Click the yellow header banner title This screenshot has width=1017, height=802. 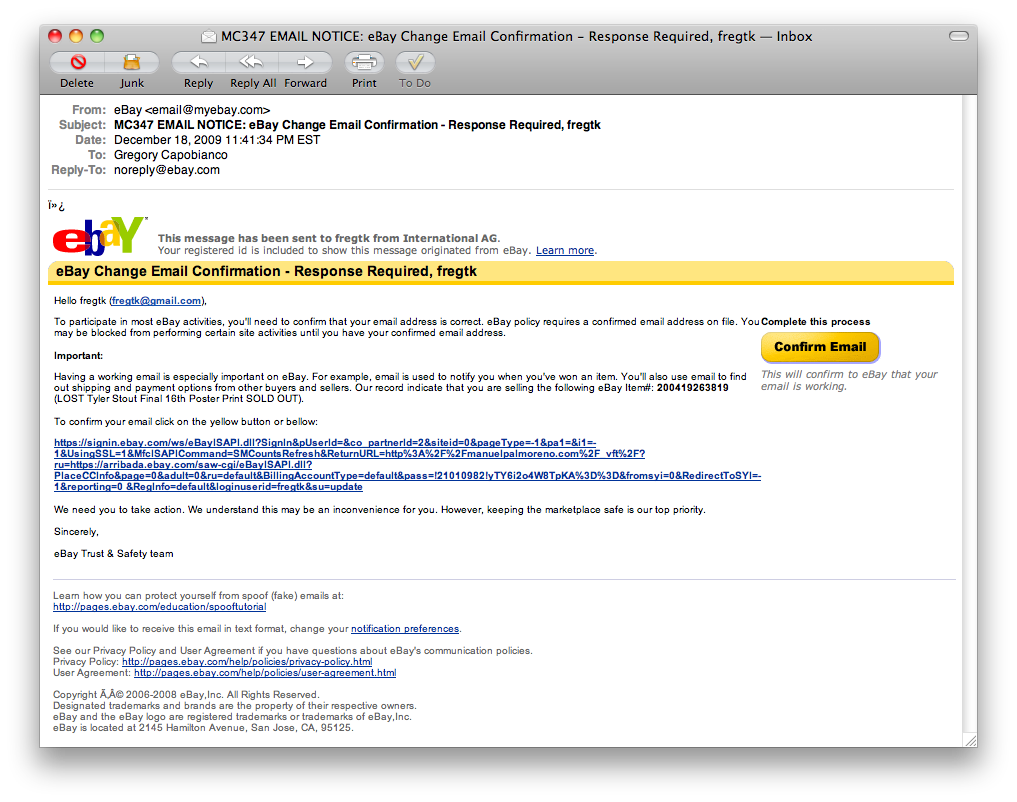tap(266, 271)
